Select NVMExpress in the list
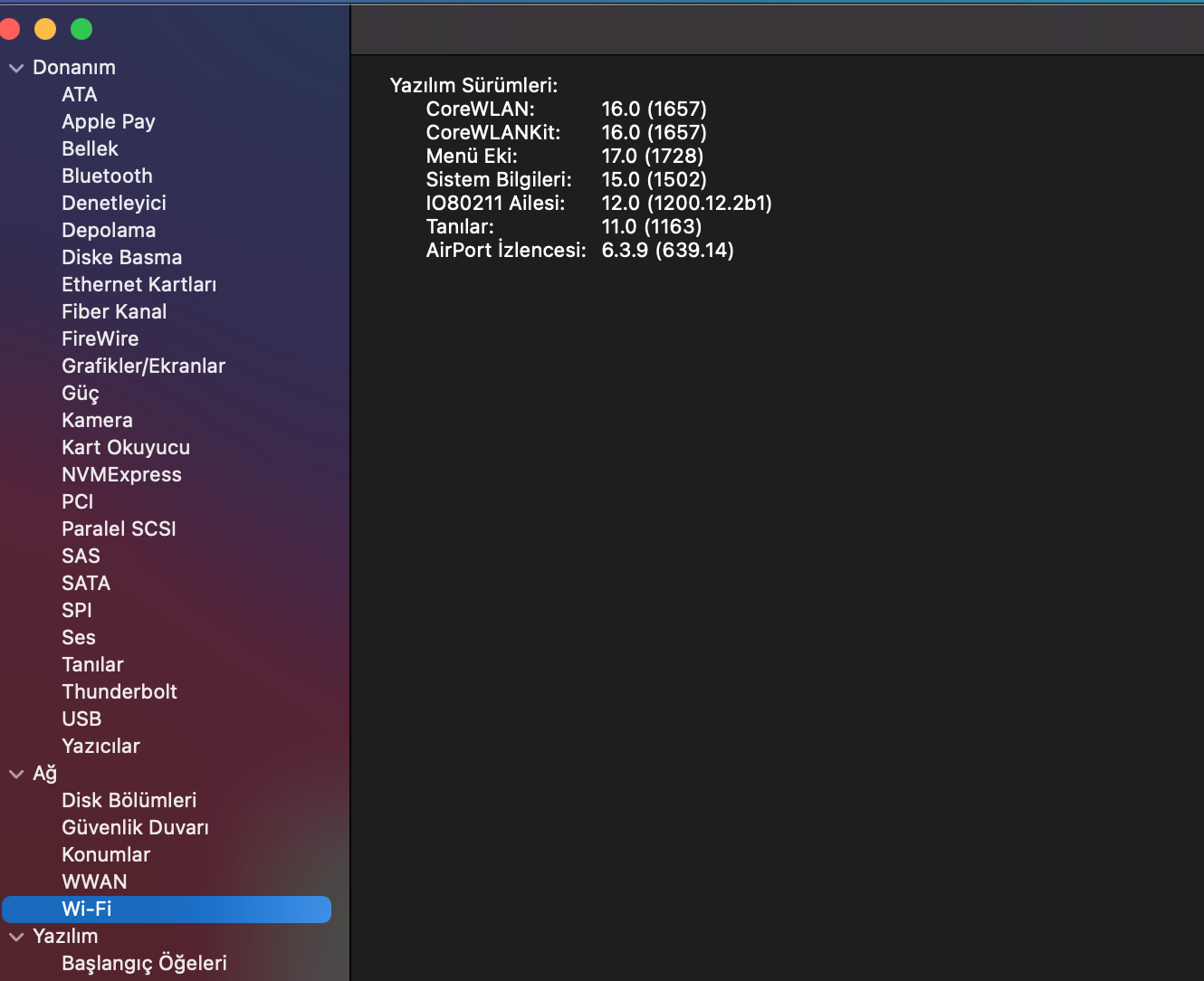Image resolution: width=1204 pixels, height=981 pixels. tap(121, 474)
